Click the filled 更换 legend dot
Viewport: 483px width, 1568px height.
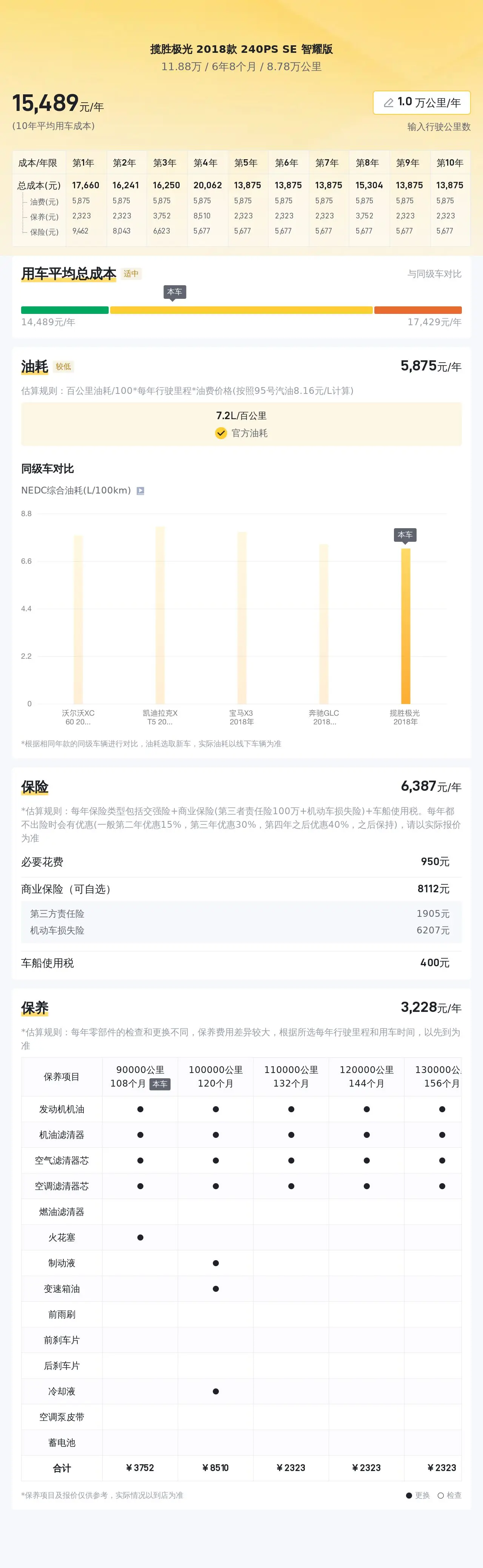point(409,1496)
